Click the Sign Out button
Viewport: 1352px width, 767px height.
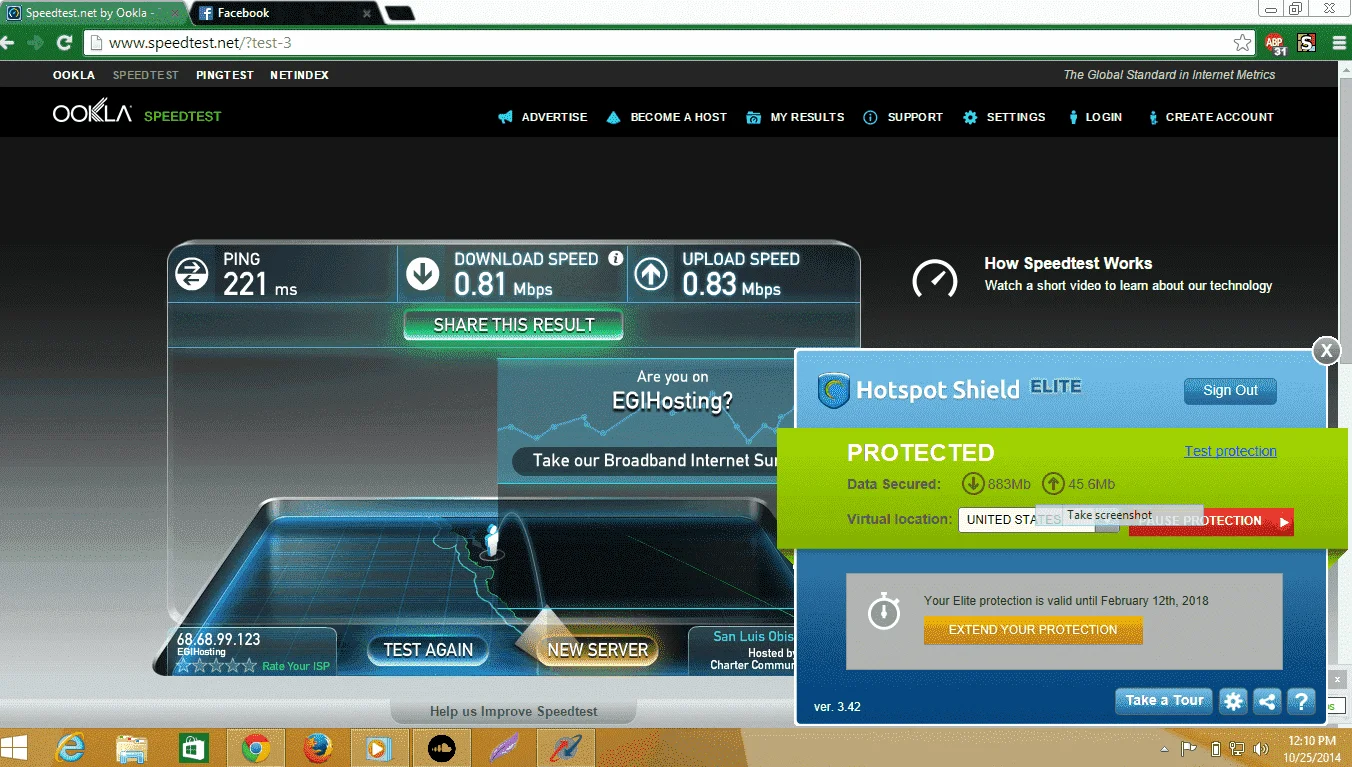1230,391
